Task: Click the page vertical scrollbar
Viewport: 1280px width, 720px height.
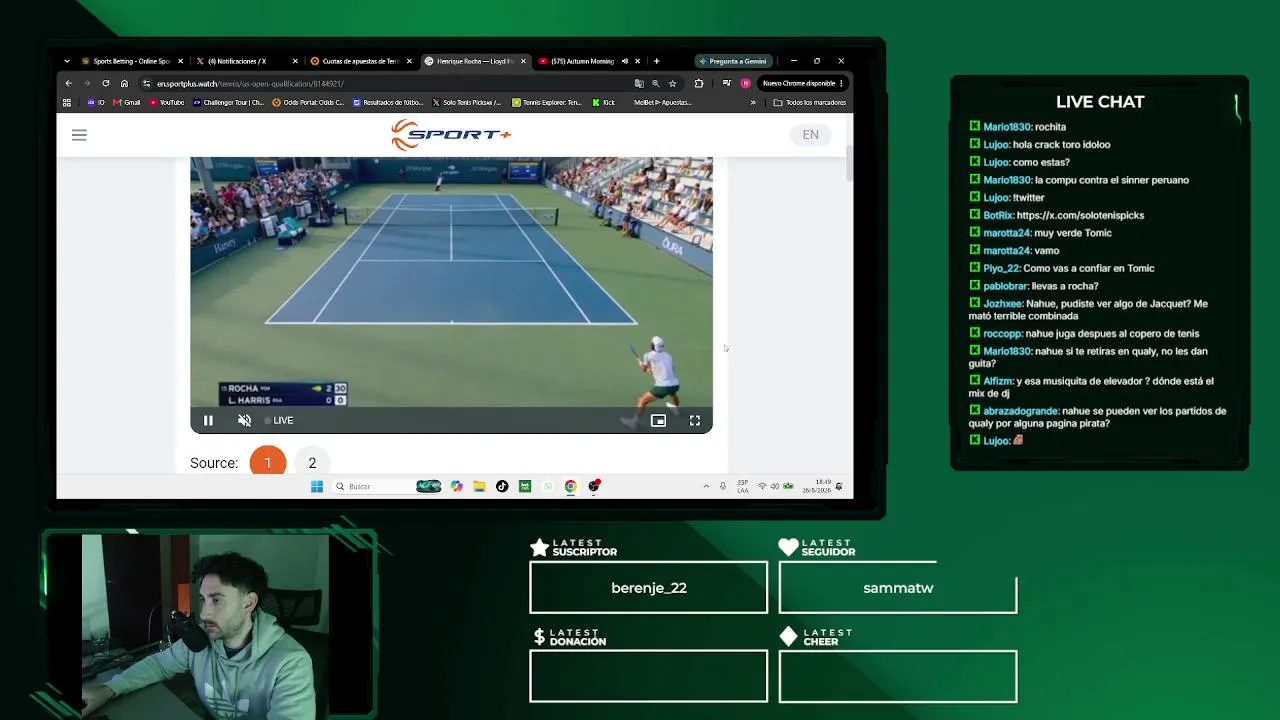Action: [x=849, y=163]
